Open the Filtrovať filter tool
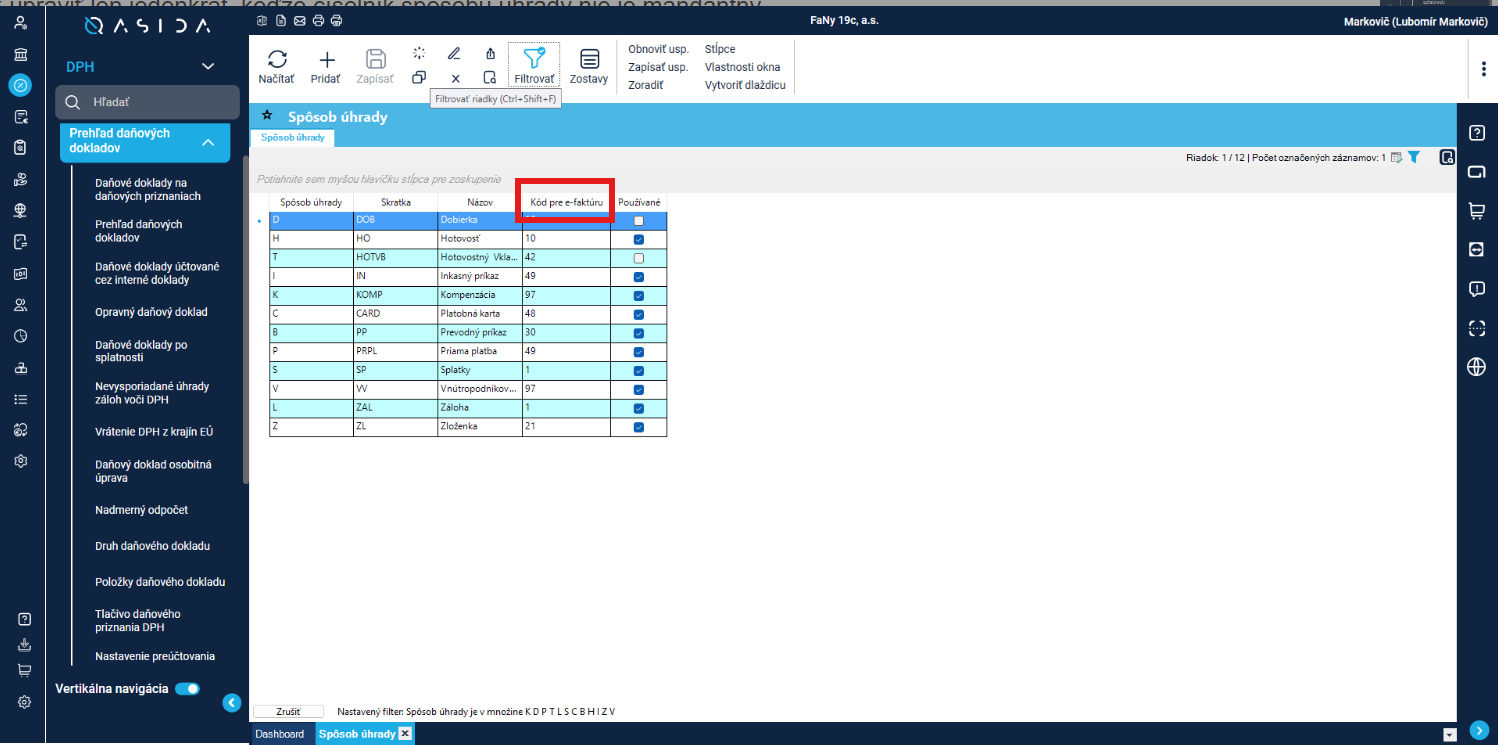The width and height of the screenshot is (1498, 745). (x=534, y=66)
